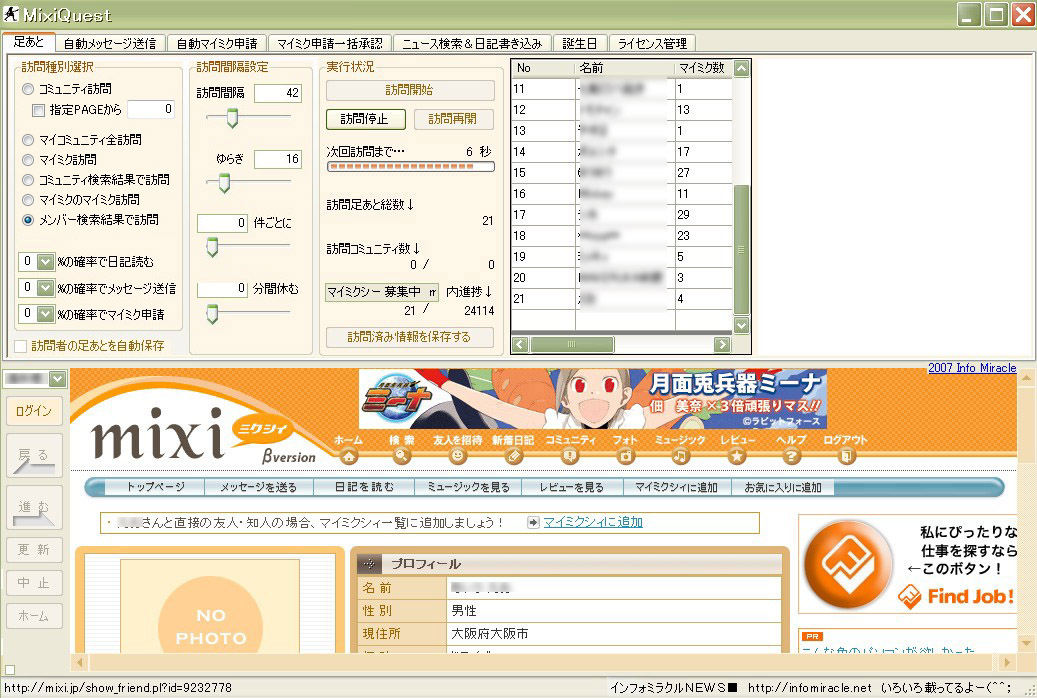Switch to the 自動マイミク申請 tab

(217, 44)
